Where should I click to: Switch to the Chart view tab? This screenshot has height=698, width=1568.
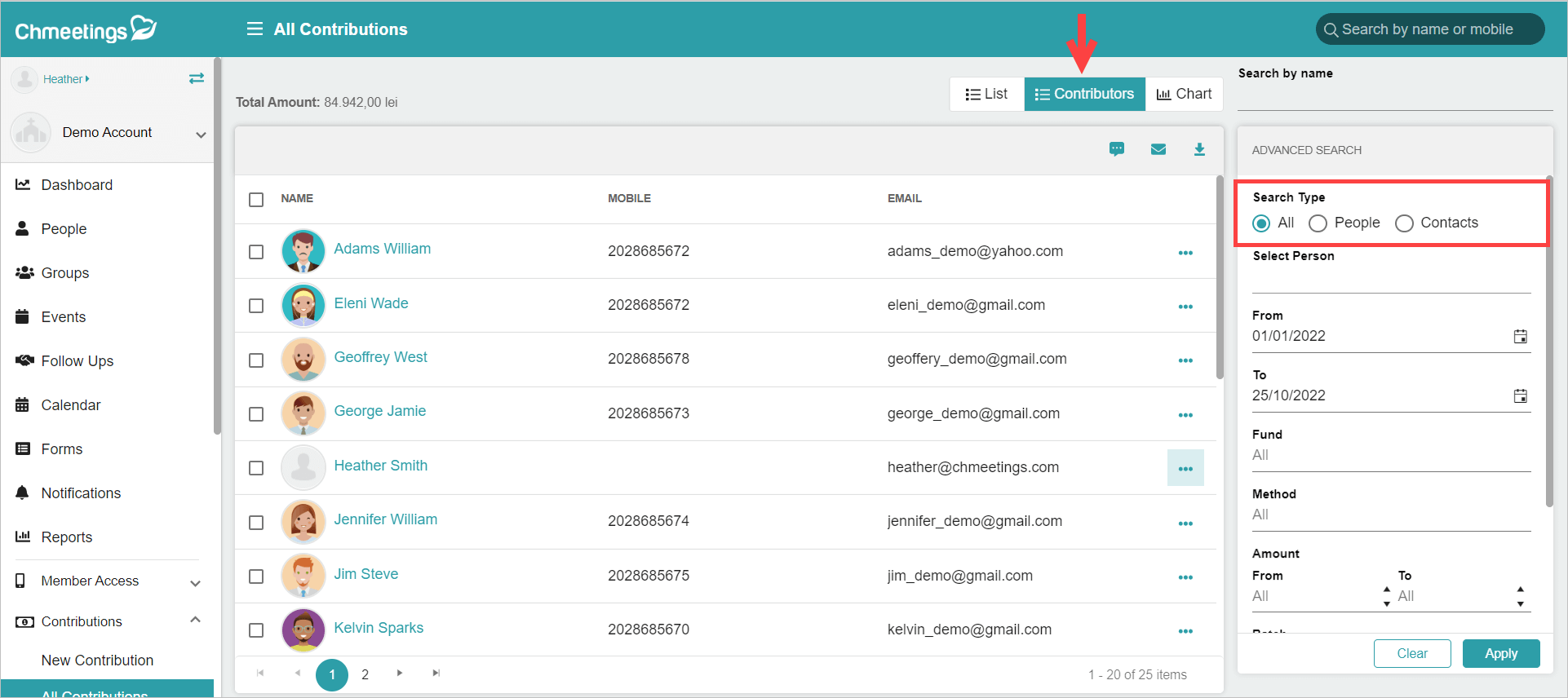[1185, 94]
